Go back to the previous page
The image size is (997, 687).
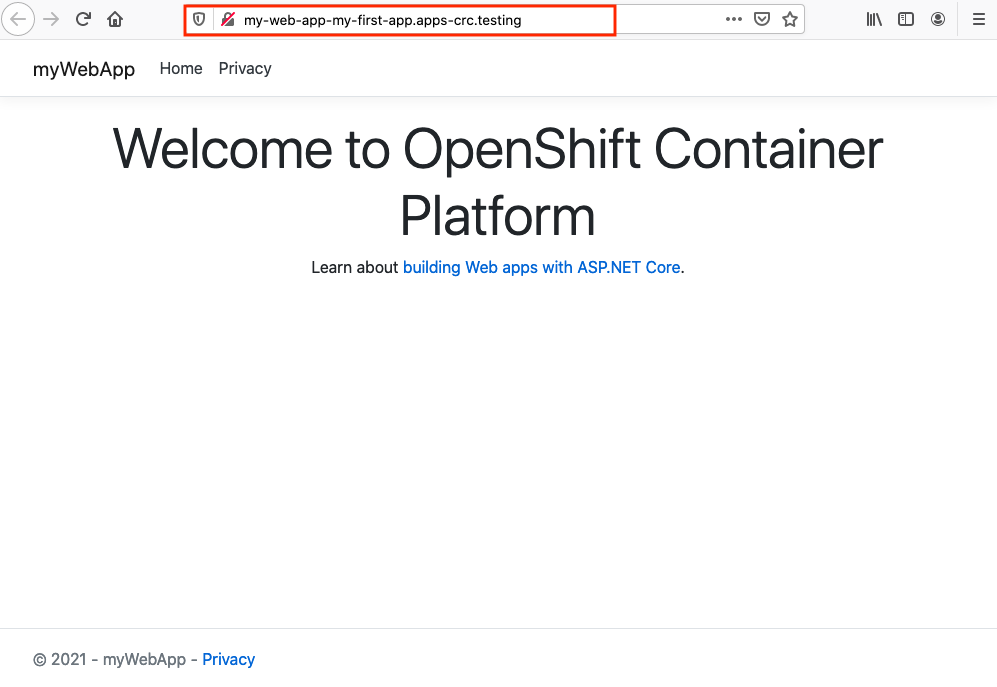pyautogui.click(x=19, y=19)
